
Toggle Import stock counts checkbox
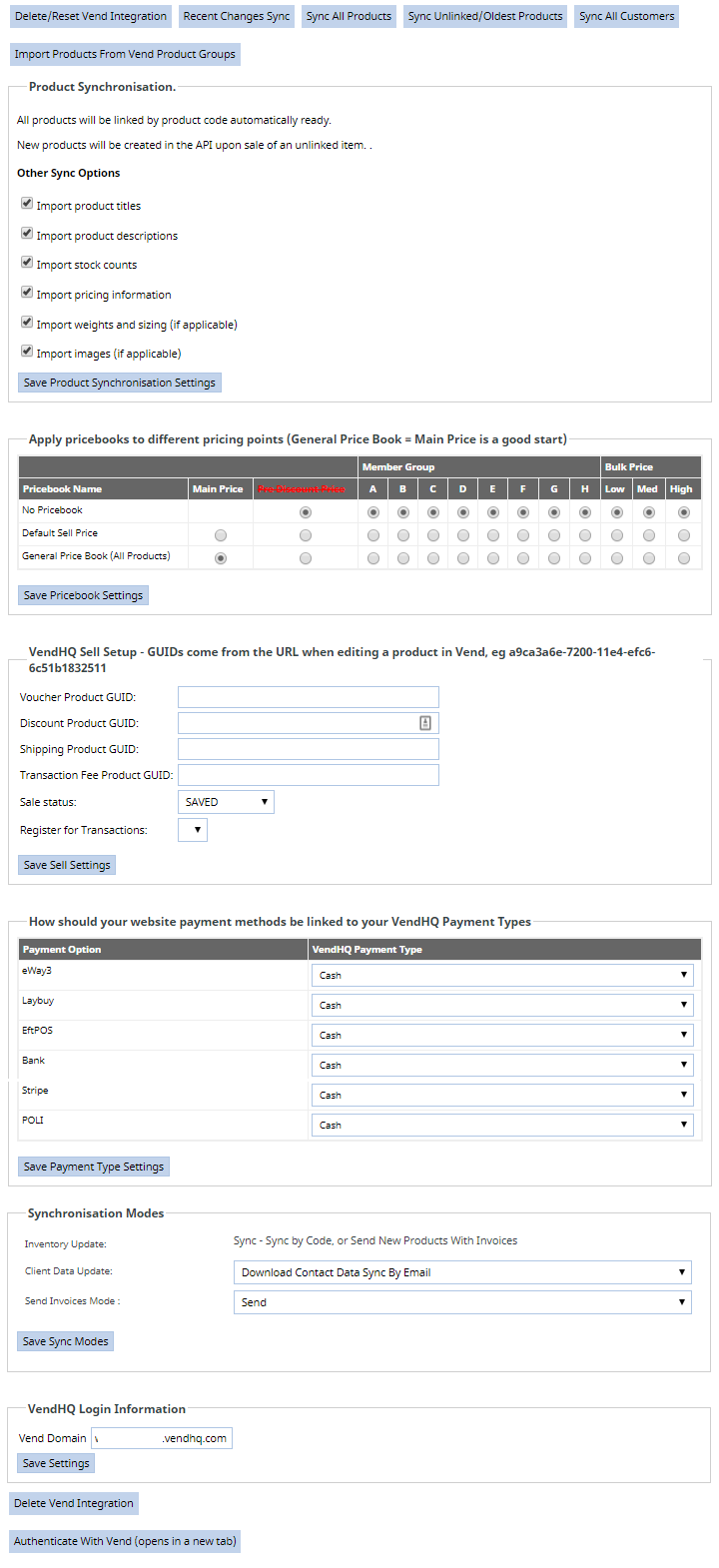[x=27, y=263]
